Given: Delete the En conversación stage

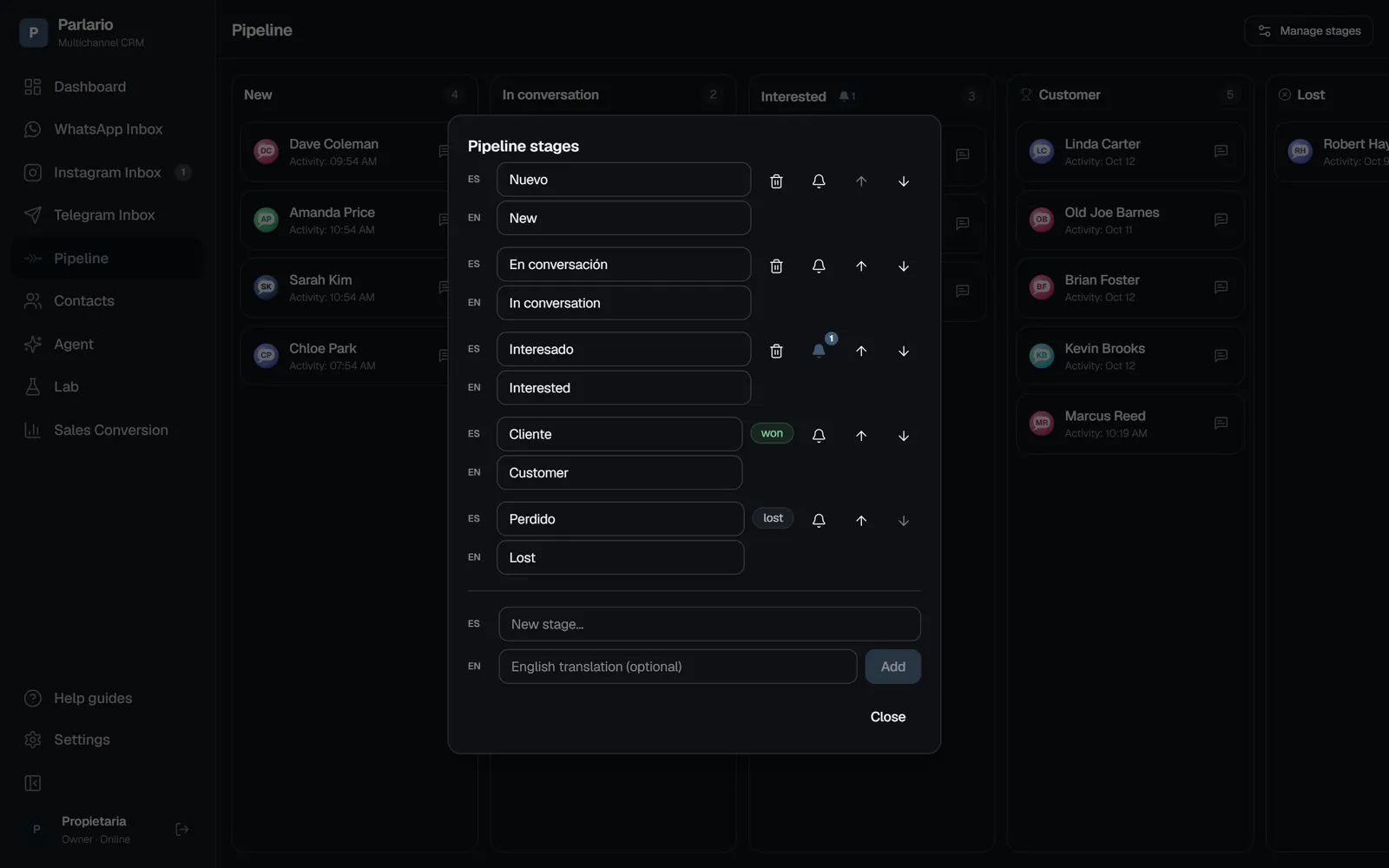Looking at the screenshot, I should point(776,266).
